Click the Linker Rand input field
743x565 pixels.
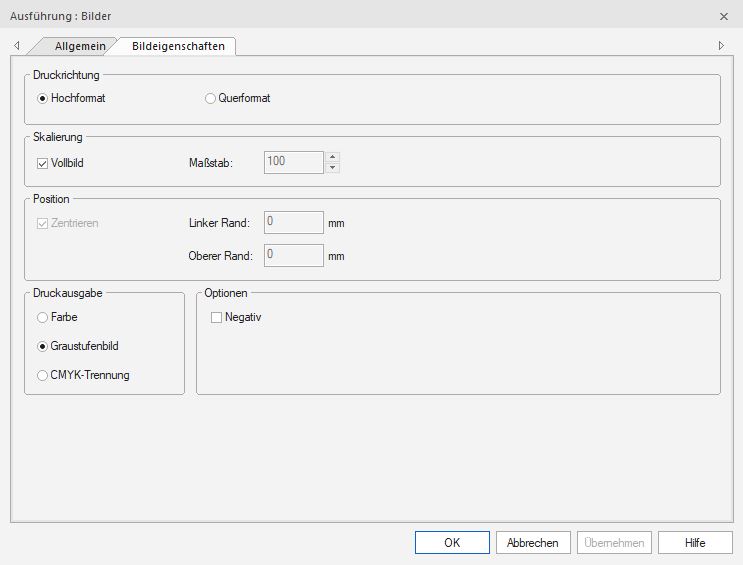pos(293,222)
